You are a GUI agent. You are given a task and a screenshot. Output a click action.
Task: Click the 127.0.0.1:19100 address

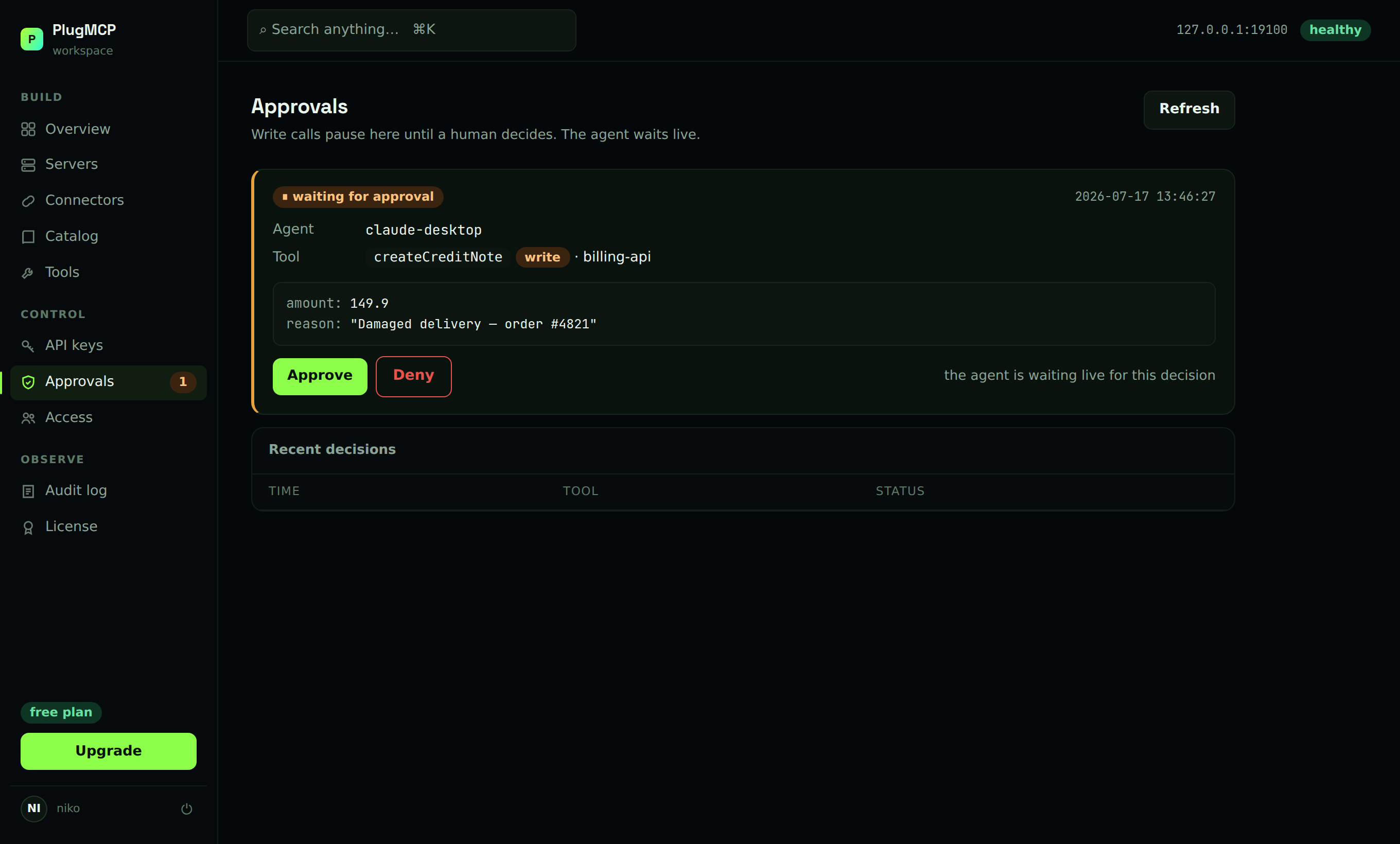(x=1232, y=30)
